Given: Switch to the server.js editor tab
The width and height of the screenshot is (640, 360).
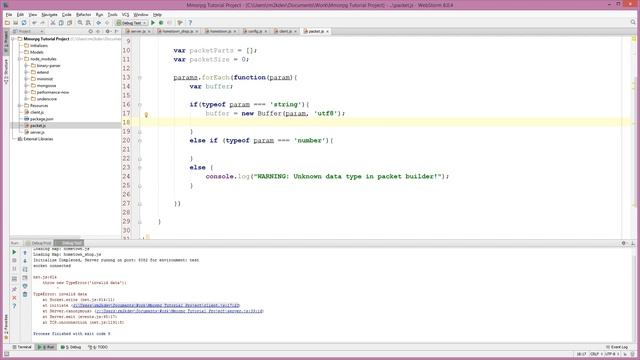Looking at the screenshot, I should tap(138, 31).
